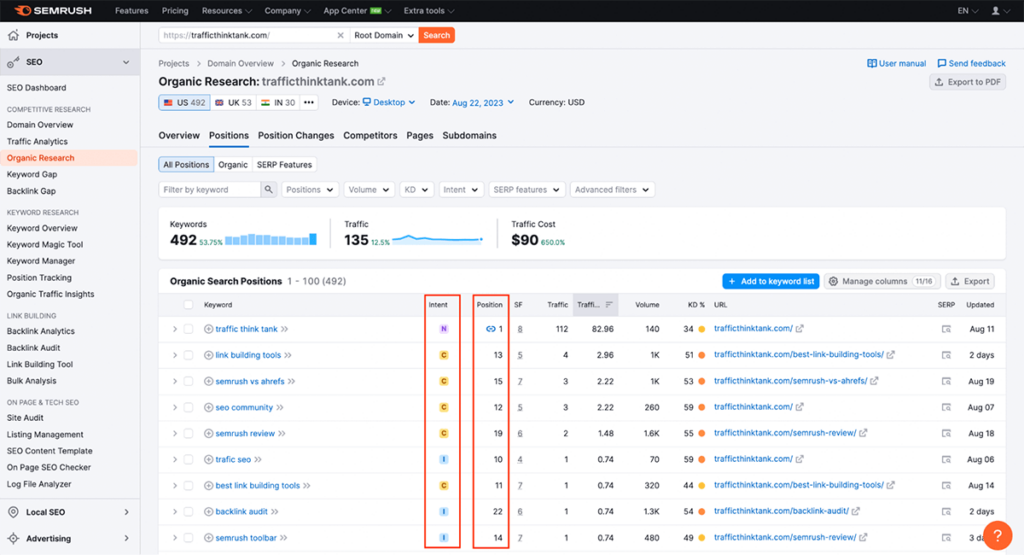Open the Send feedback link
Viewport: 1024px width, 555px height.
coord(971,63)
